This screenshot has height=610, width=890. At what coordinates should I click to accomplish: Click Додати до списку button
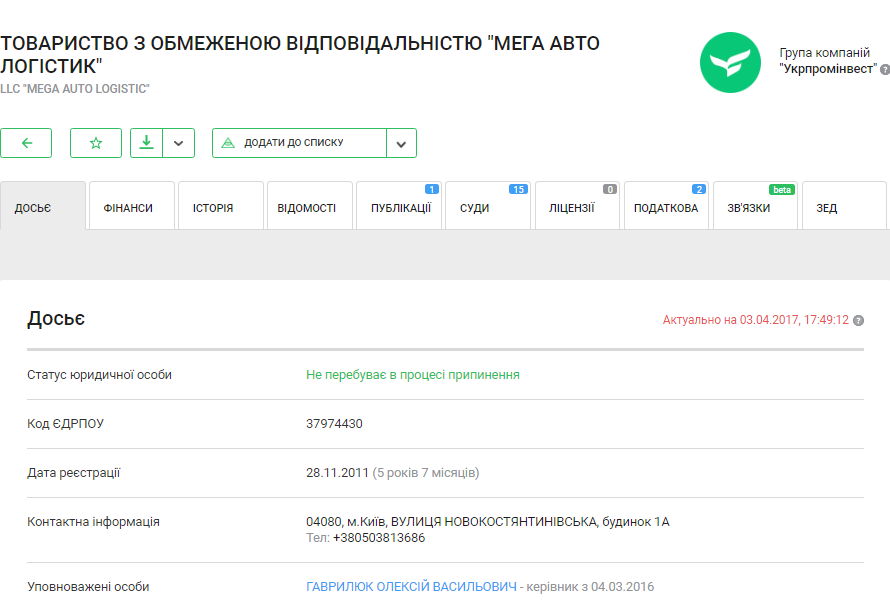(x=298, y=143)
